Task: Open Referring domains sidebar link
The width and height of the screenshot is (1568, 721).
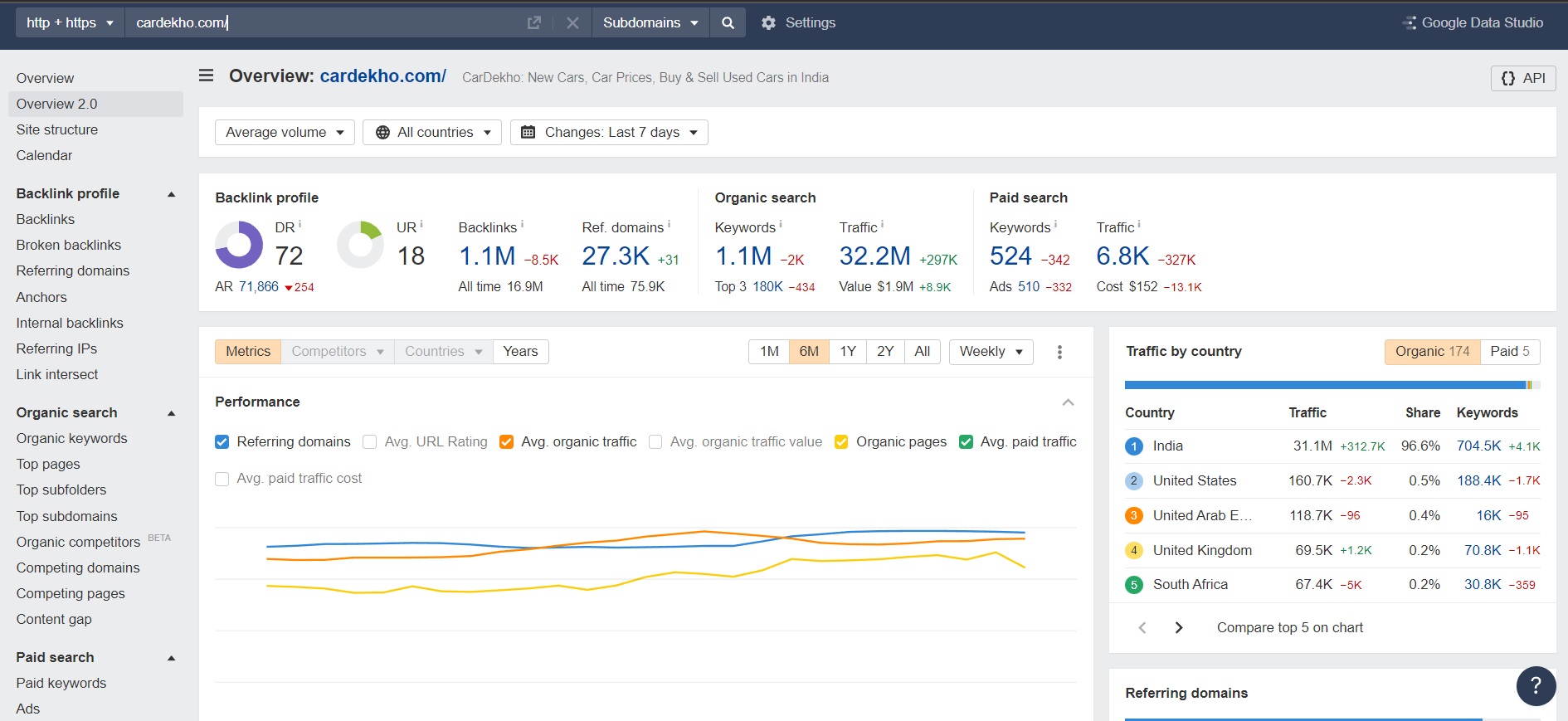Action: click(x=73, y=271)
